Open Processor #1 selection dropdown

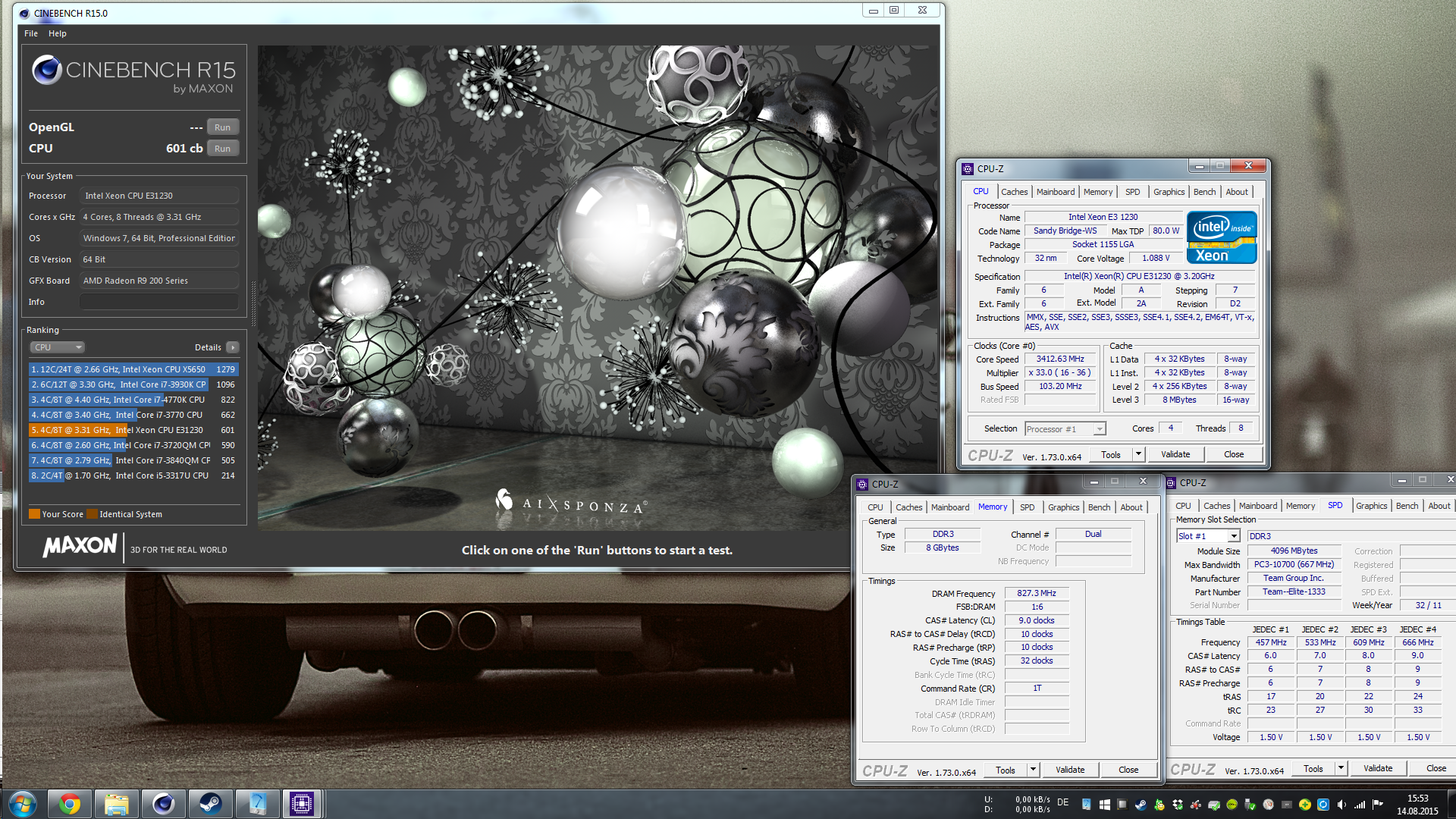tap(1065, 429)
